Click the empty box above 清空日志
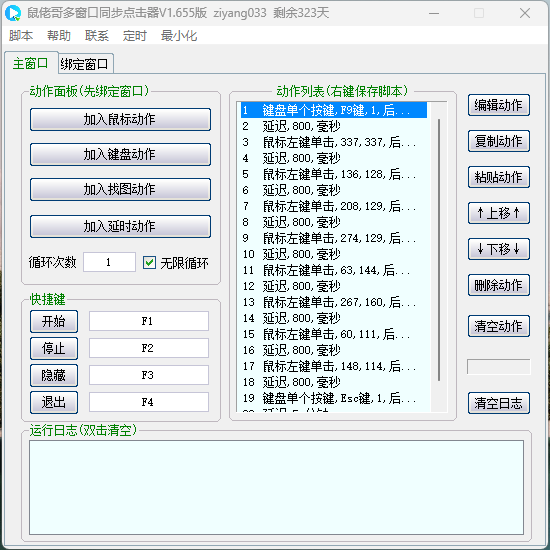The image size is (550, 550). coord(498,367)
